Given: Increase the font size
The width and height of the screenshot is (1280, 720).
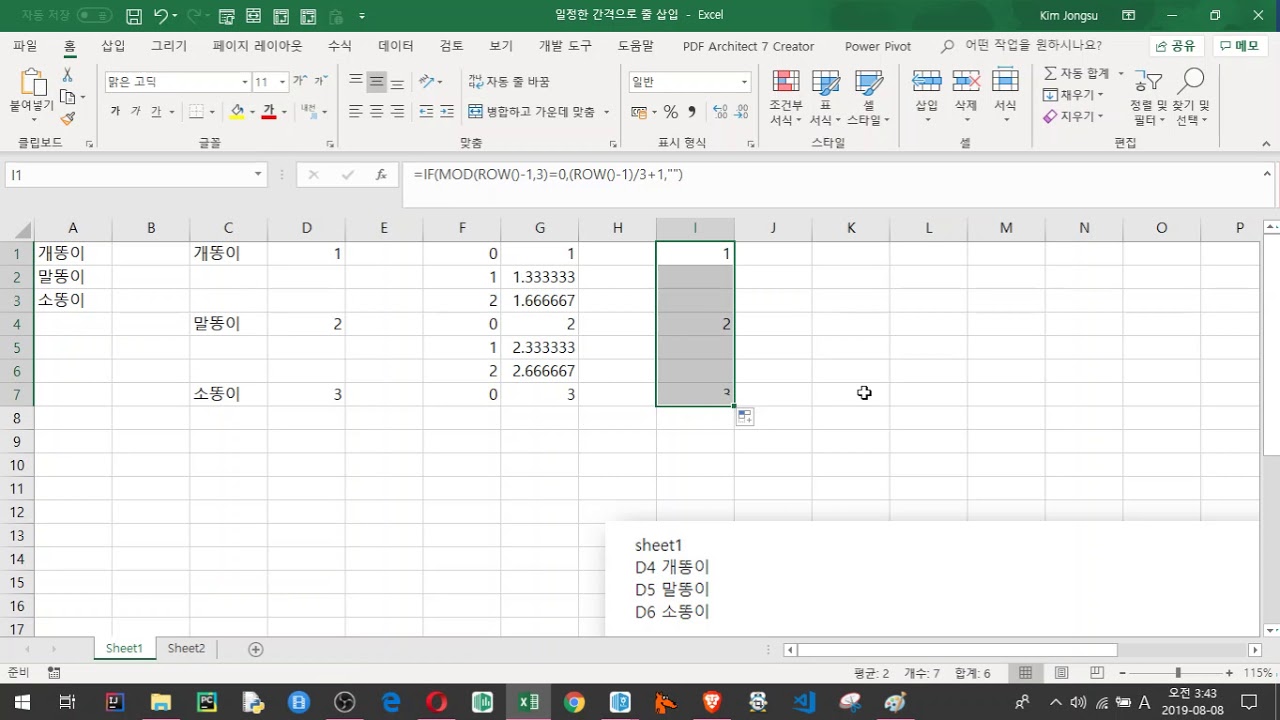Looking at the screenshot, I should pos(299,81).
